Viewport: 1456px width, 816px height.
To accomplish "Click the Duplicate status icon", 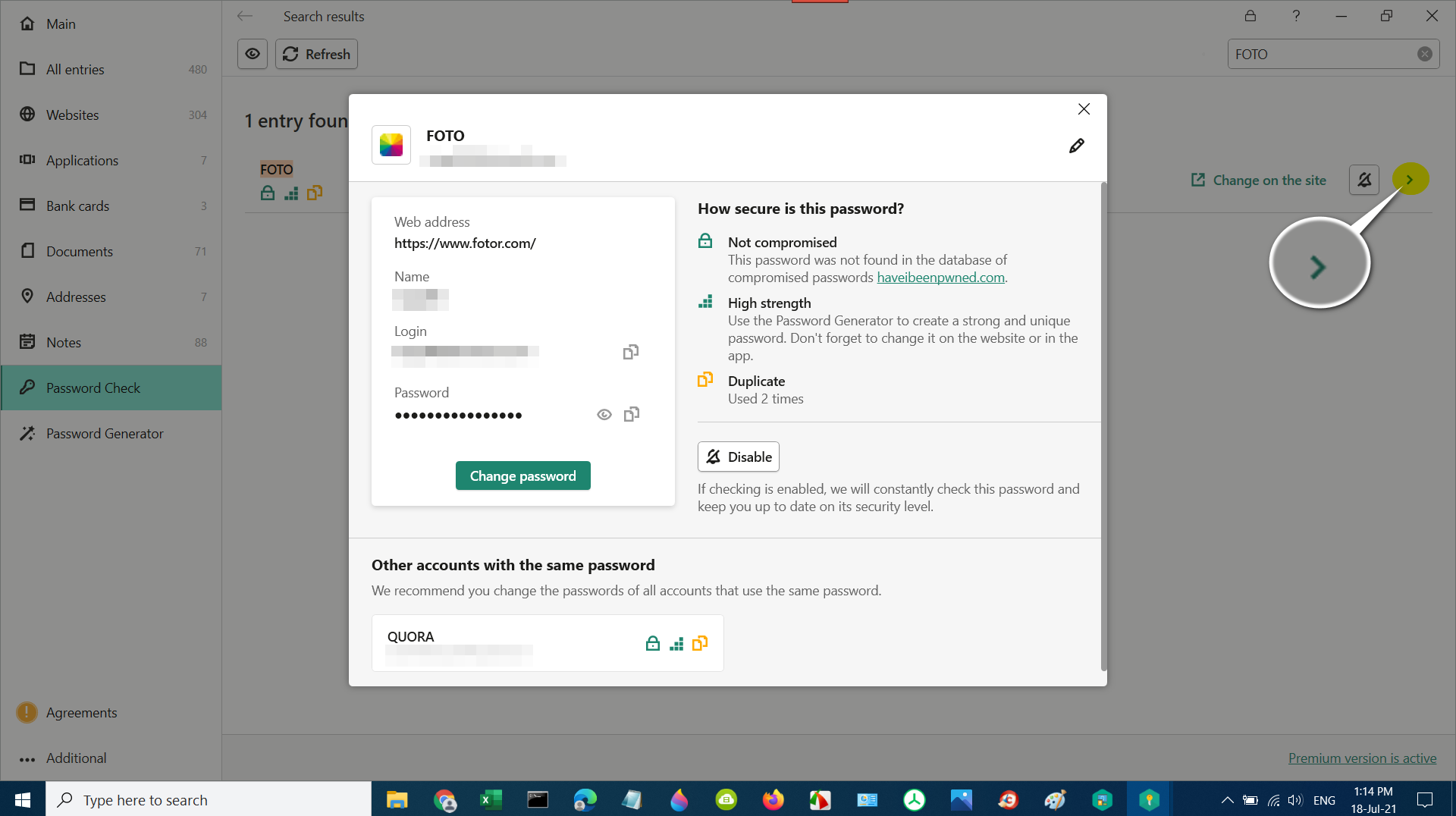I will pos(705,379).
